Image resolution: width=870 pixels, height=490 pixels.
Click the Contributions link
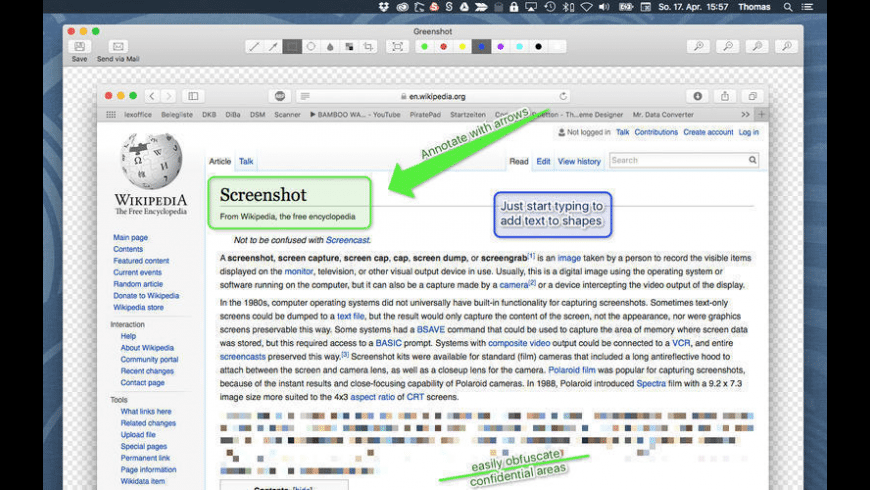click(656, 132)
